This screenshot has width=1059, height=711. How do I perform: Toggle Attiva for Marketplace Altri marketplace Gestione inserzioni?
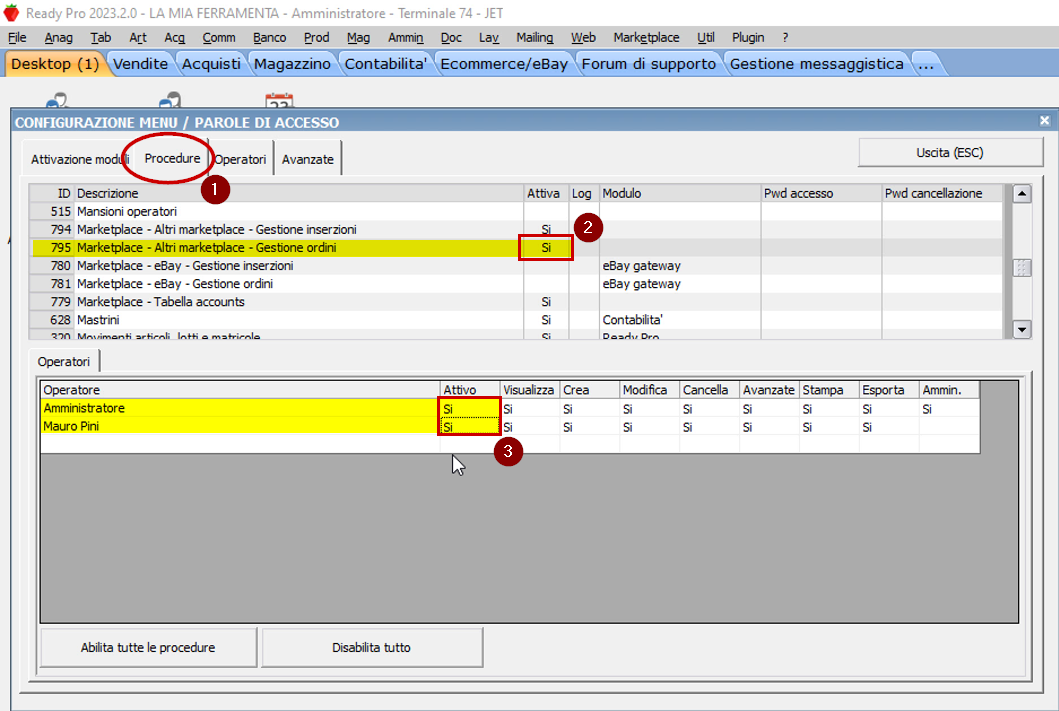pyautogui.click(x=546, y=230)
